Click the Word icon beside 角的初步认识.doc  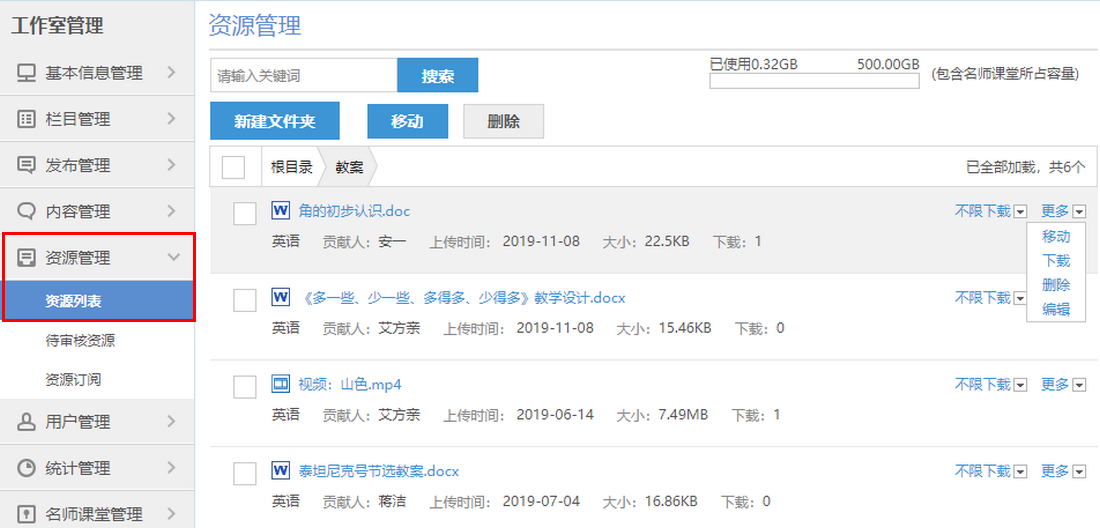click(x=280, y=211)
